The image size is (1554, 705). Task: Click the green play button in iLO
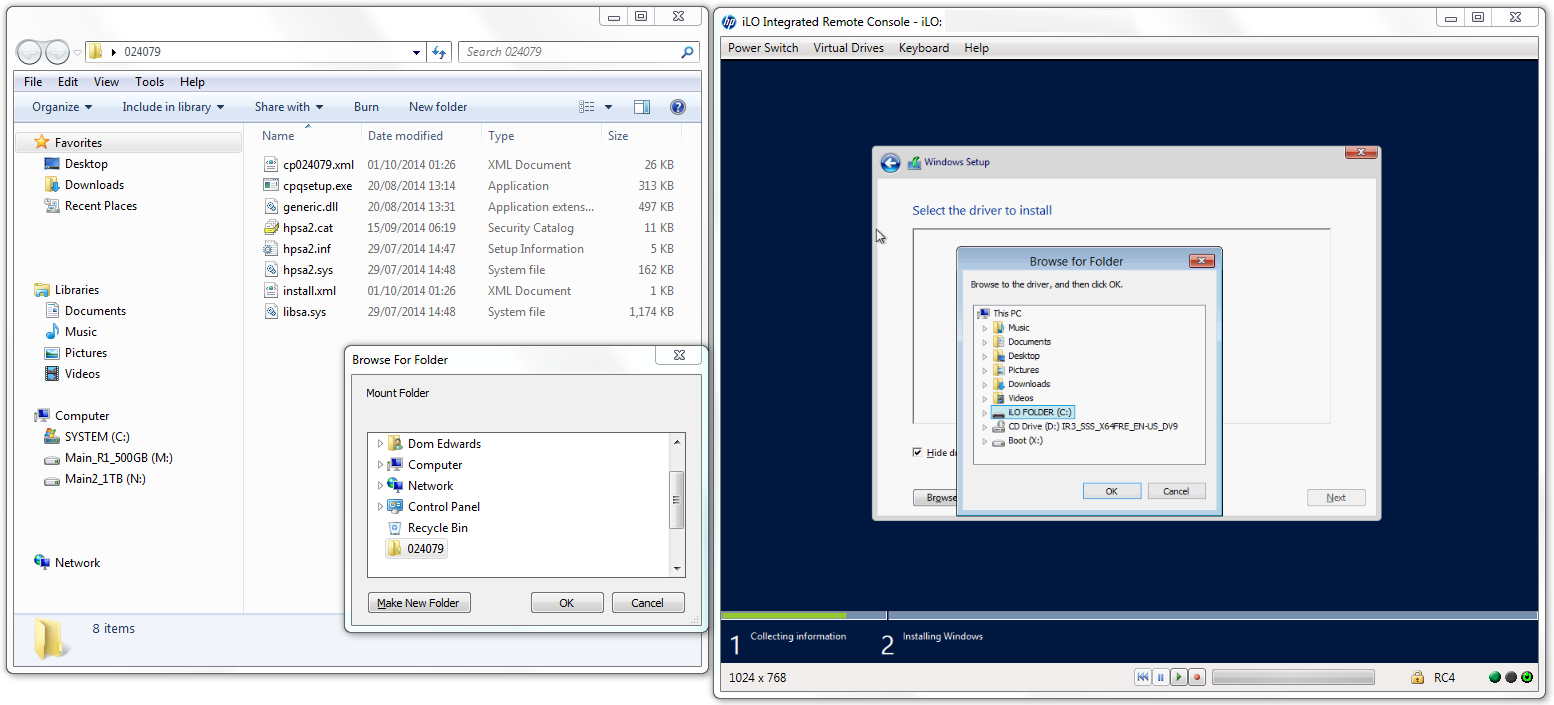coord(1178,677)
